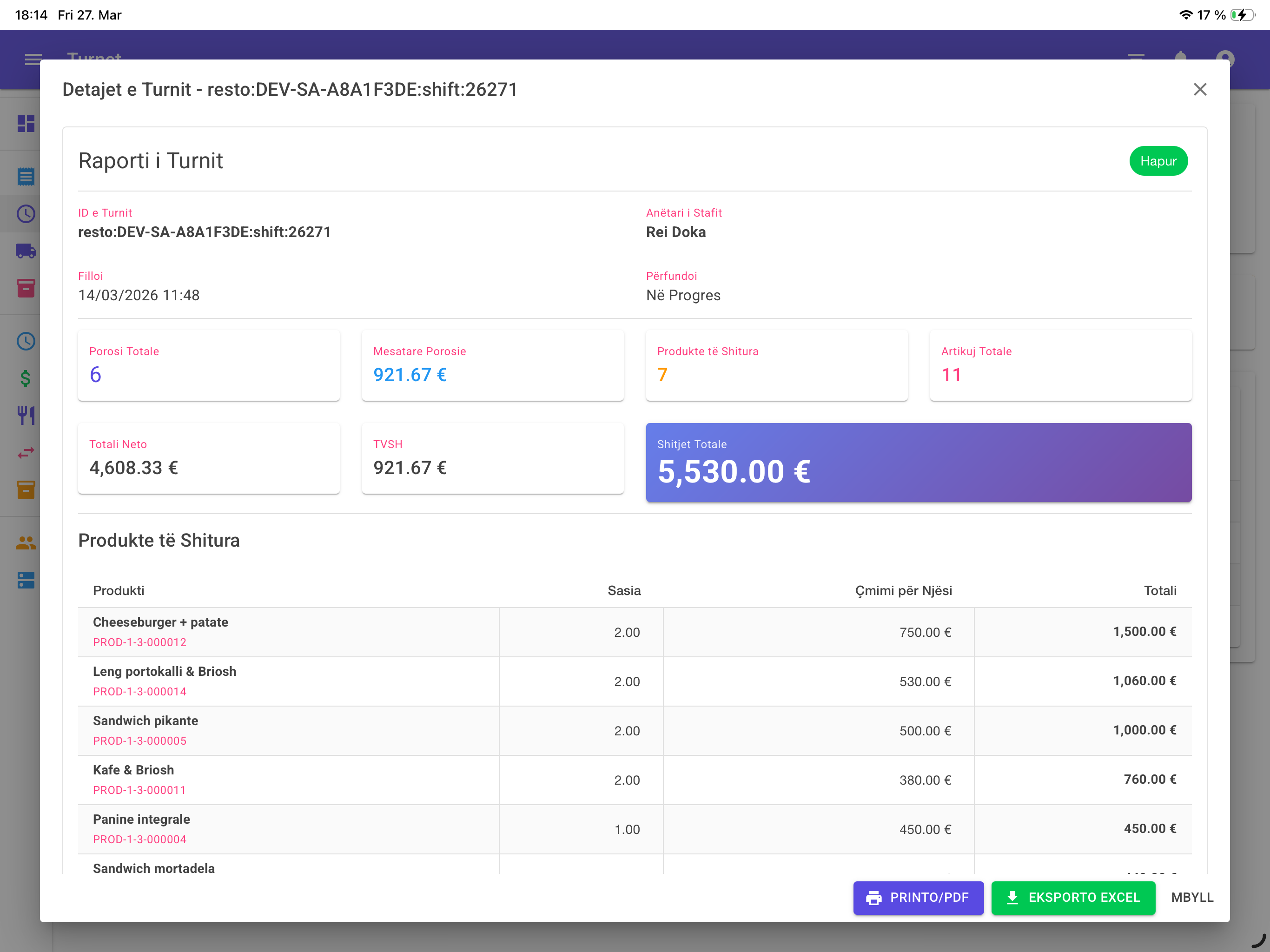The width and height of the screenshot is (1270, 952).
Task: Click the Artikuj Totale card
Action: pyautogui.click(x=1060, y=365)
